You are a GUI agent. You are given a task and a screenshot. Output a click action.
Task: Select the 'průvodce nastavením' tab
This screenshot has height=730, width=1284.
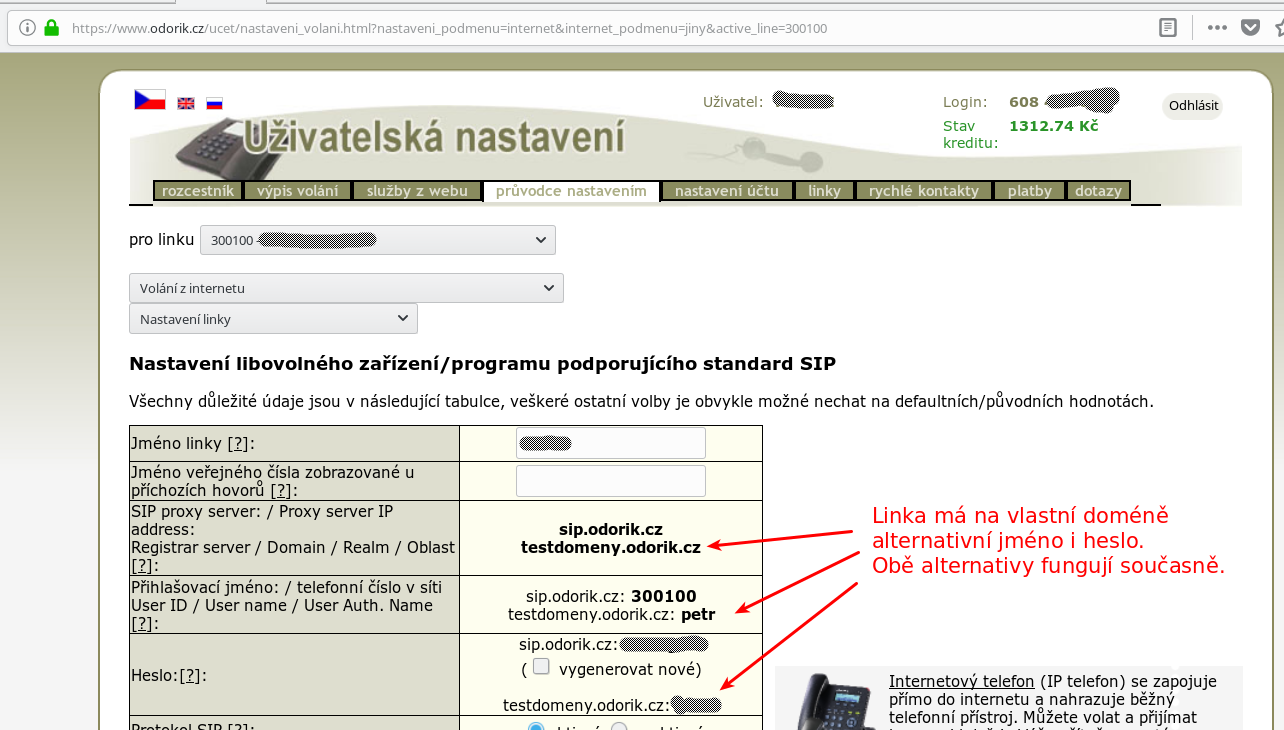[x=571, y=191]
